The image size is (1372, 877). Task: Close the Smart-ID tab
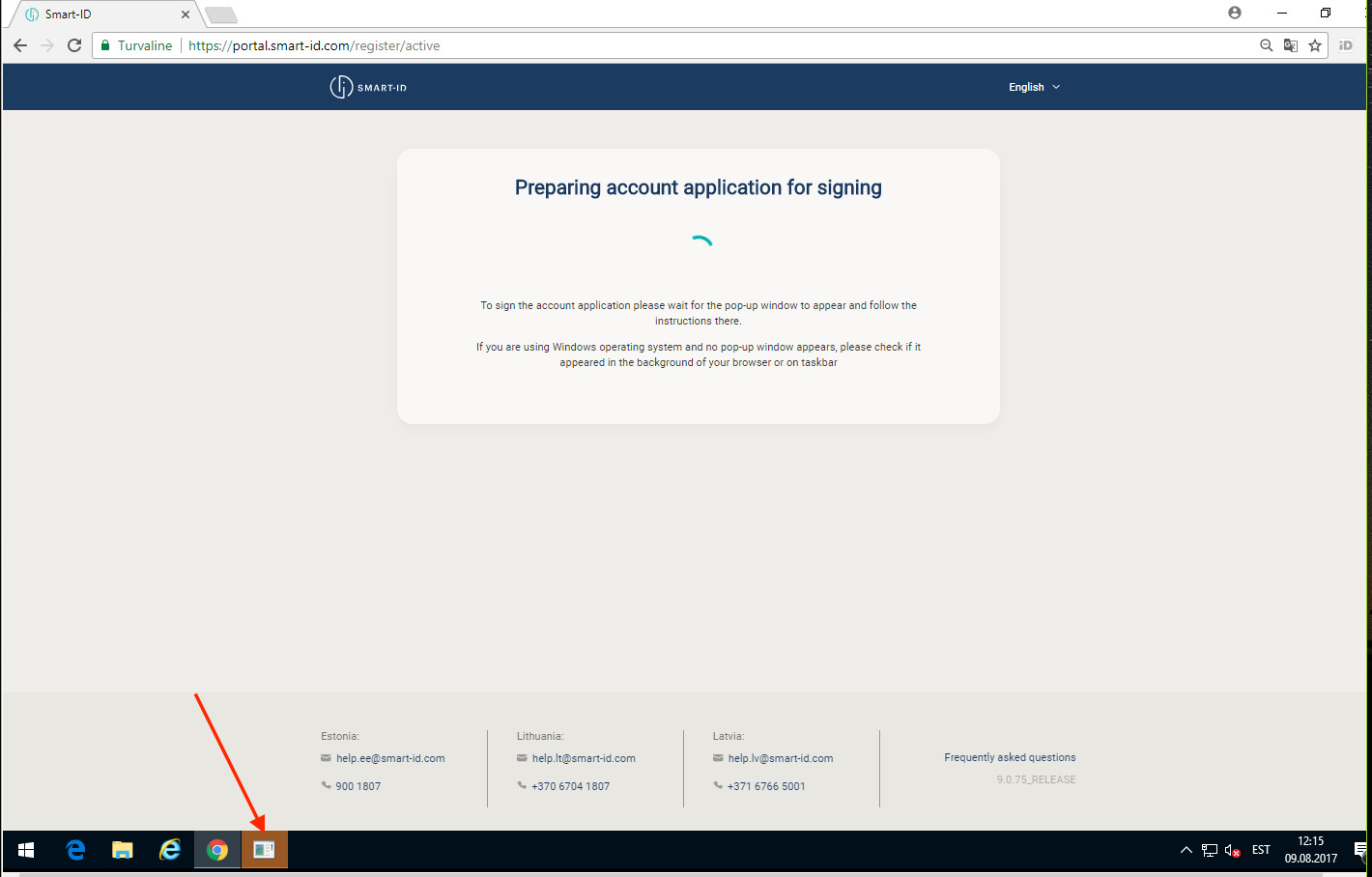(186, 14)
